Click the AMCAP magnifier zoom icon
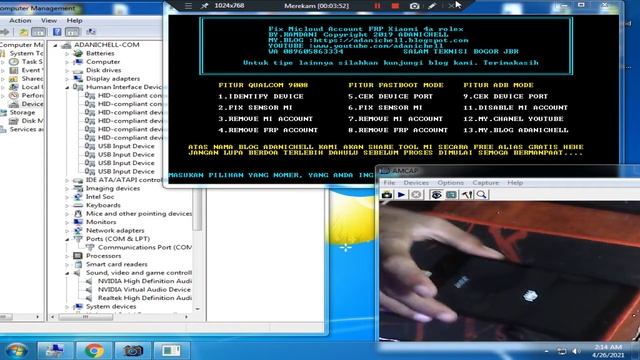This screenshot has width=640, height=360. click(482, 195)
